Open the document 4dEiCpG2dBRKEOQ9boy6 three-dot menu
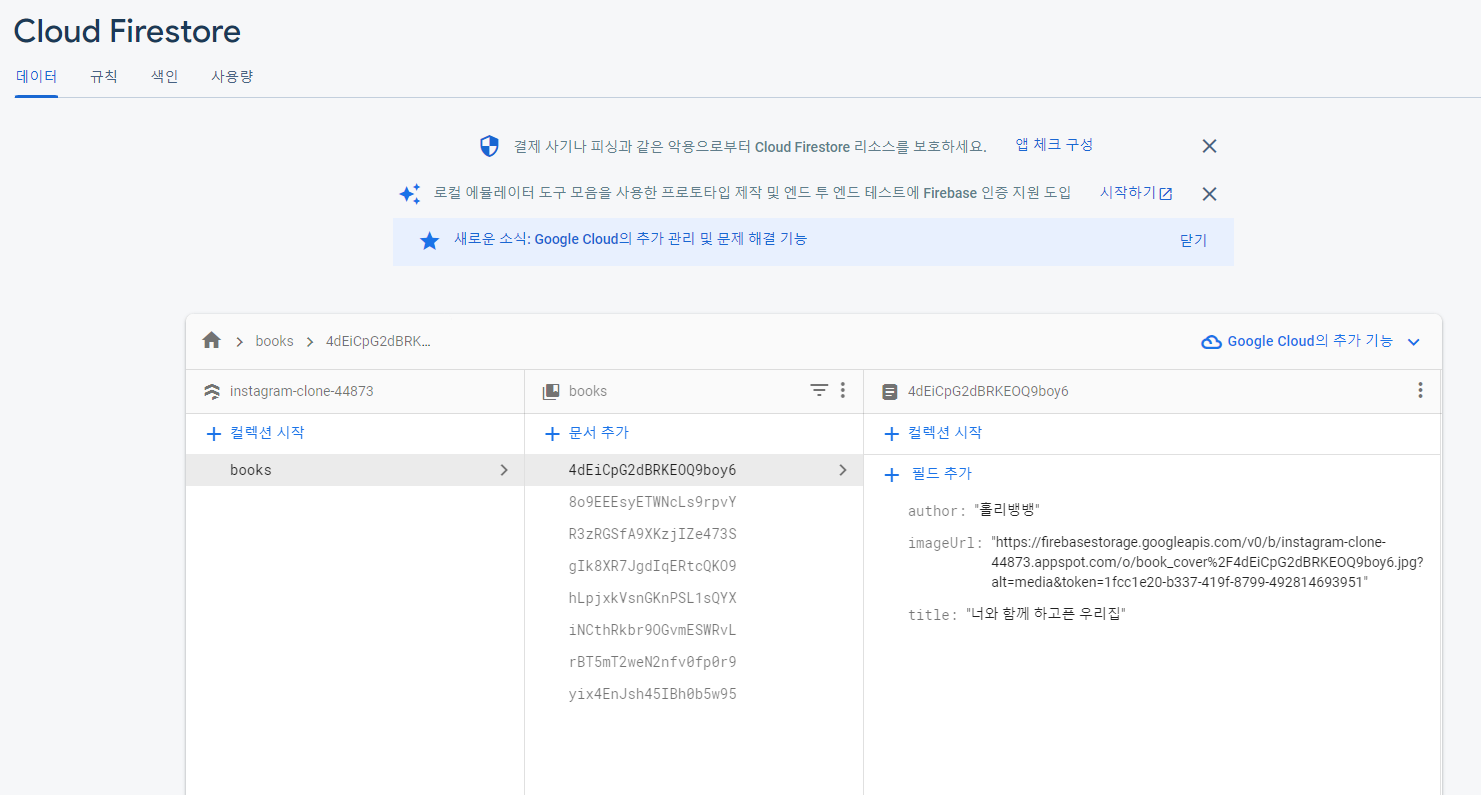 point(1420,391)
